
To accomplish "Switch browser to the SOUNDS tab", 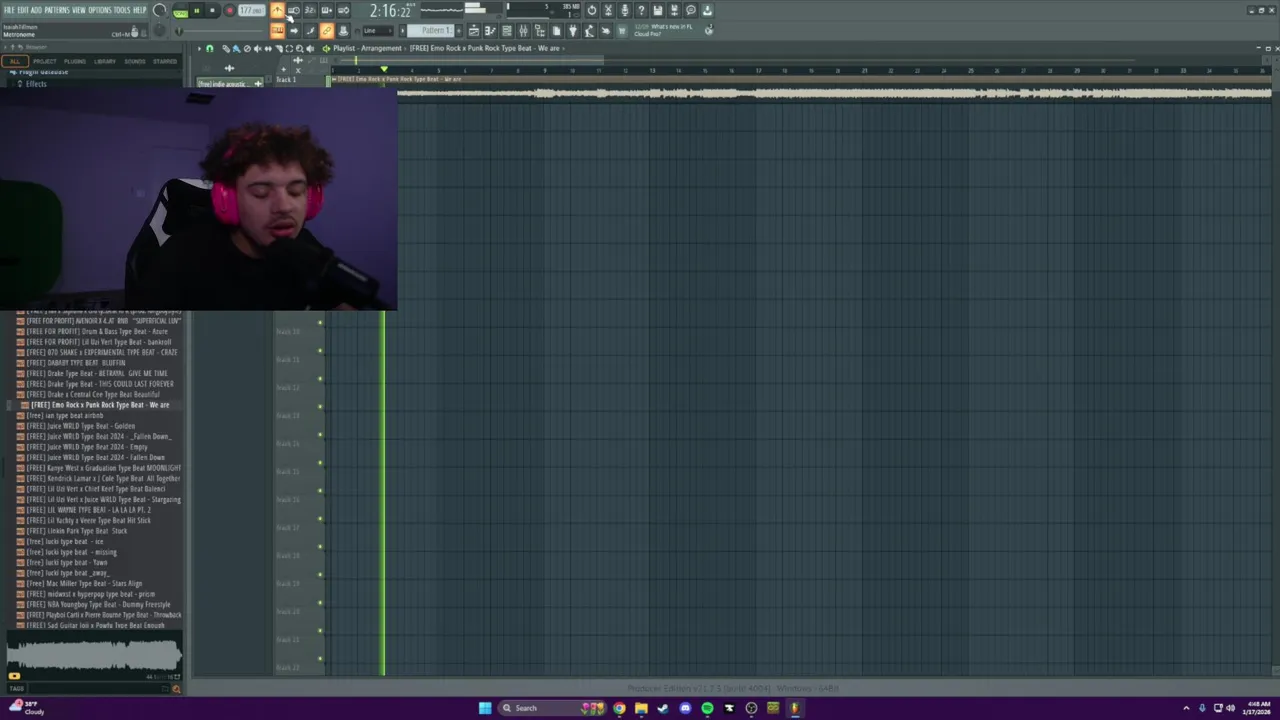I will pyautogui.click(x=135, y=61).
